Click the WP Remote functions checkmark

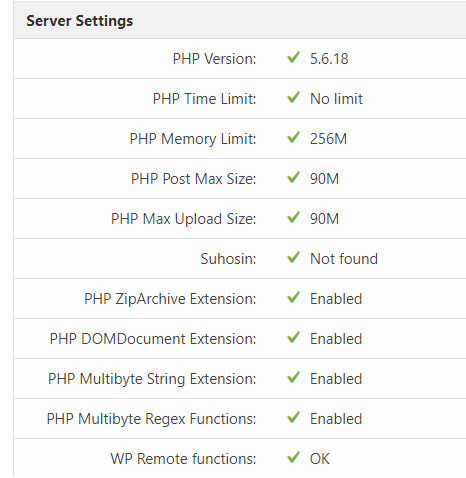(x=293, y=458)
